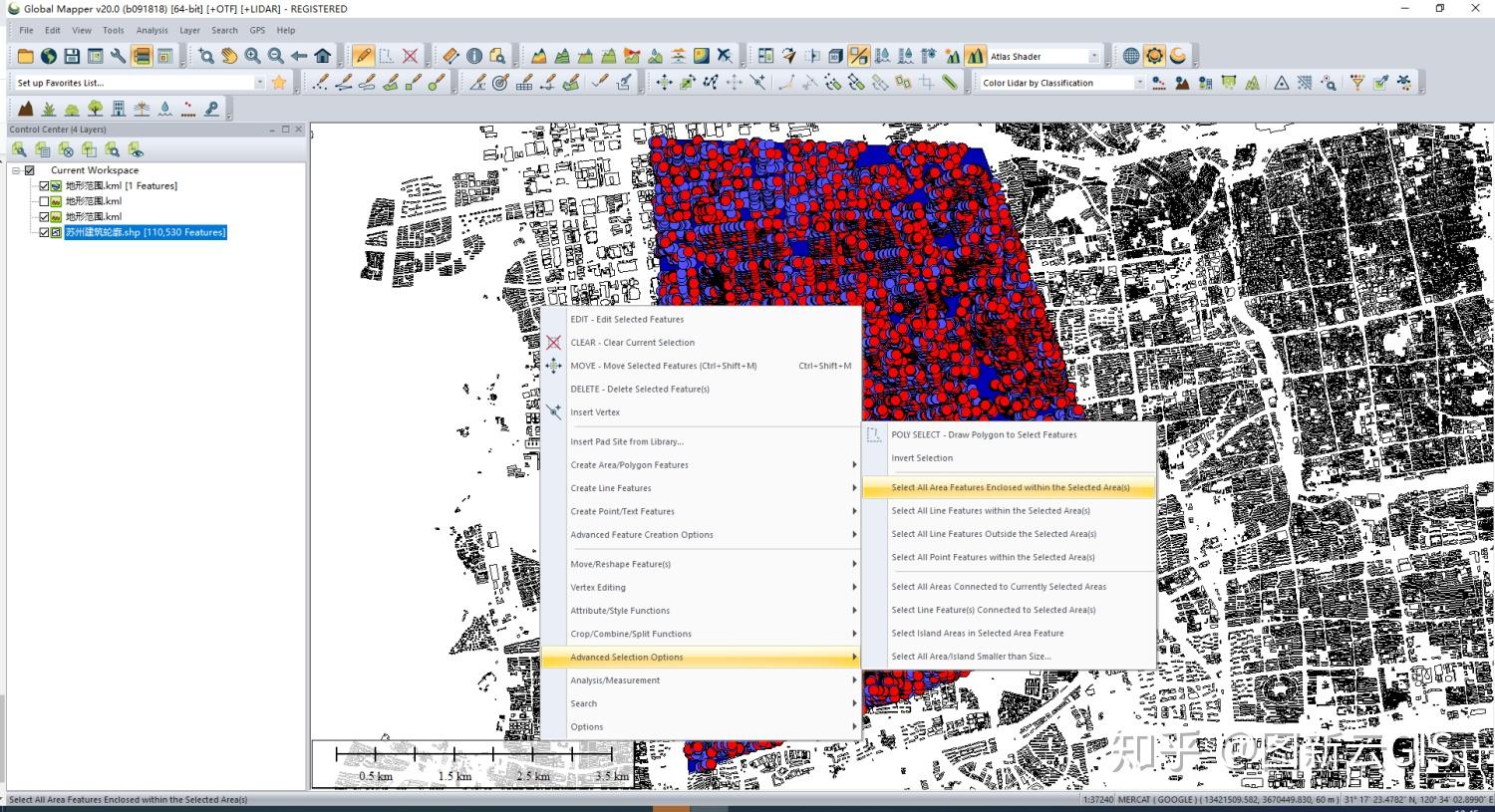Click the star Favorites icon
1495x812 pixels.
tap(279, 83)
